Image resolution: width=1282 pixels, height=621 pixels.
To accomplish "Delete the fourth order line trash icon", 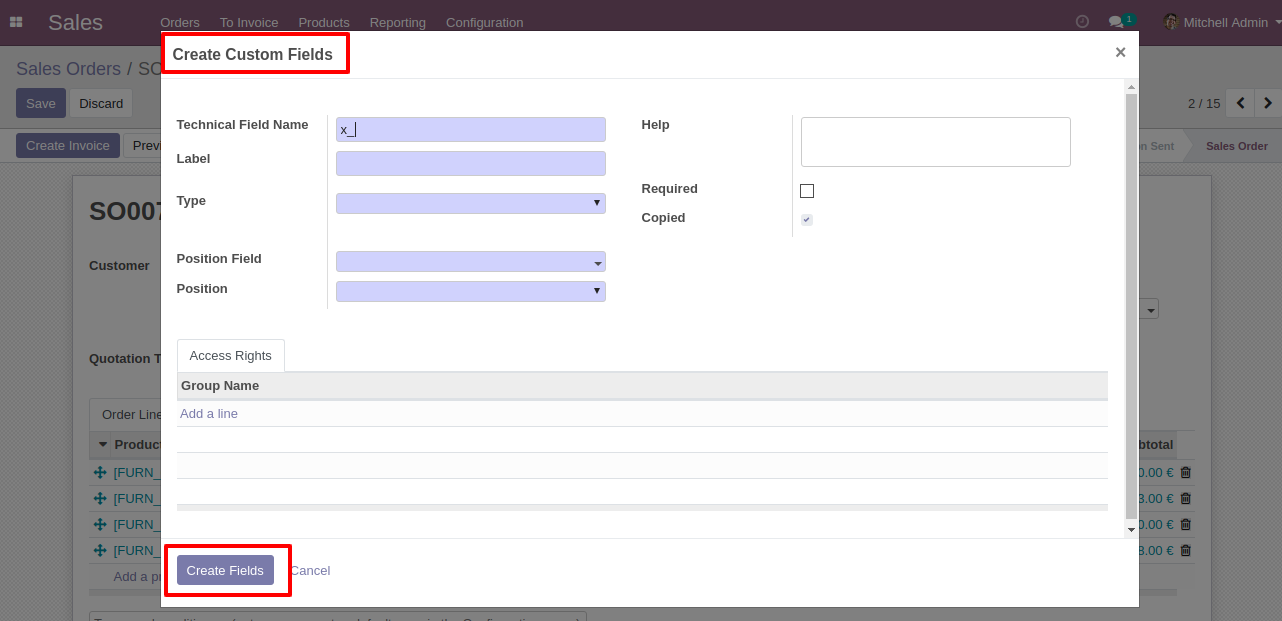I will (1186, 550).
